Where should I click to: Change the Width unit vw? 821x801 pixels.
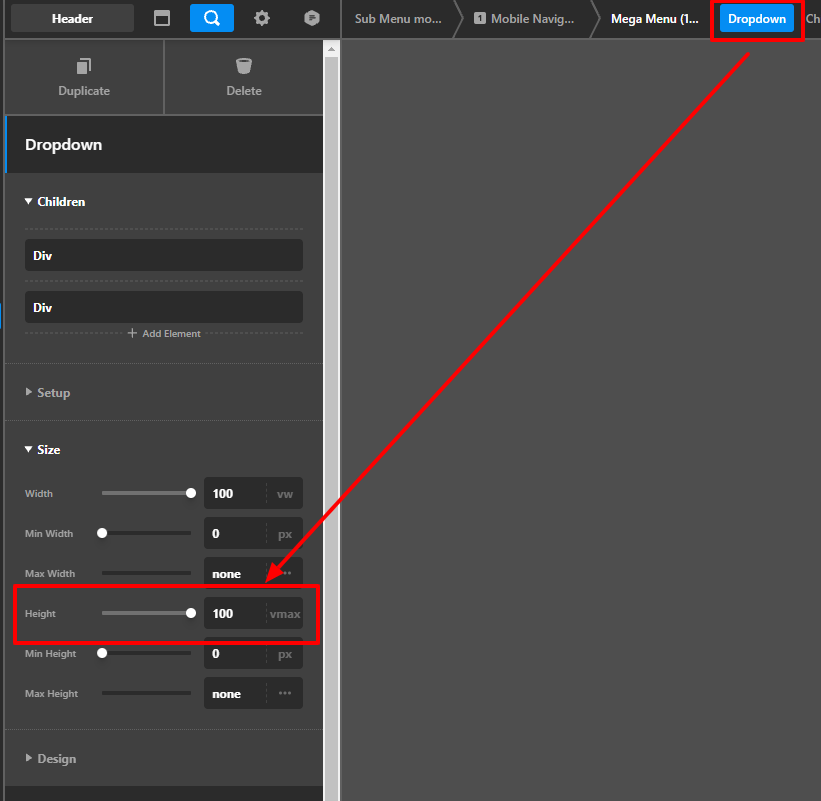coord(285,494)
